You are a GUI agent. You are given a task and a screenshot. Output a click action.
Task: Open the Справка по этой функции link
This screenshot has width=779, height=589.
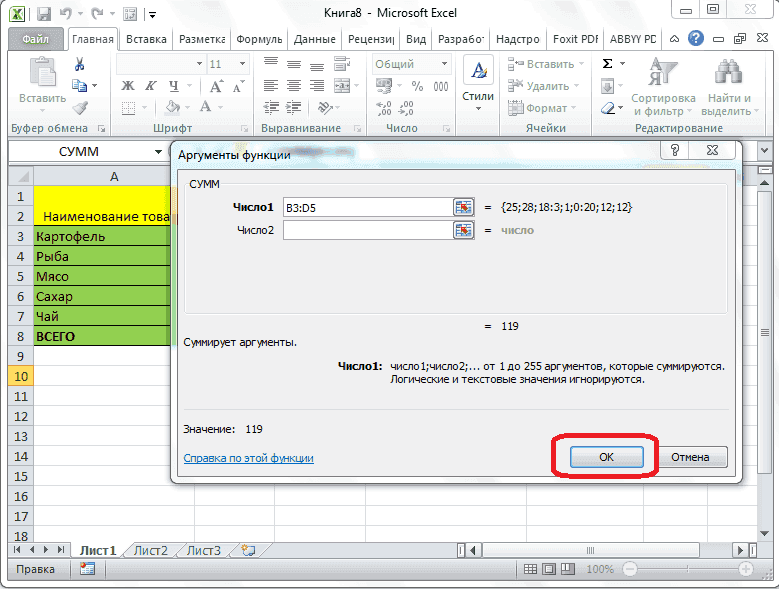248,458
